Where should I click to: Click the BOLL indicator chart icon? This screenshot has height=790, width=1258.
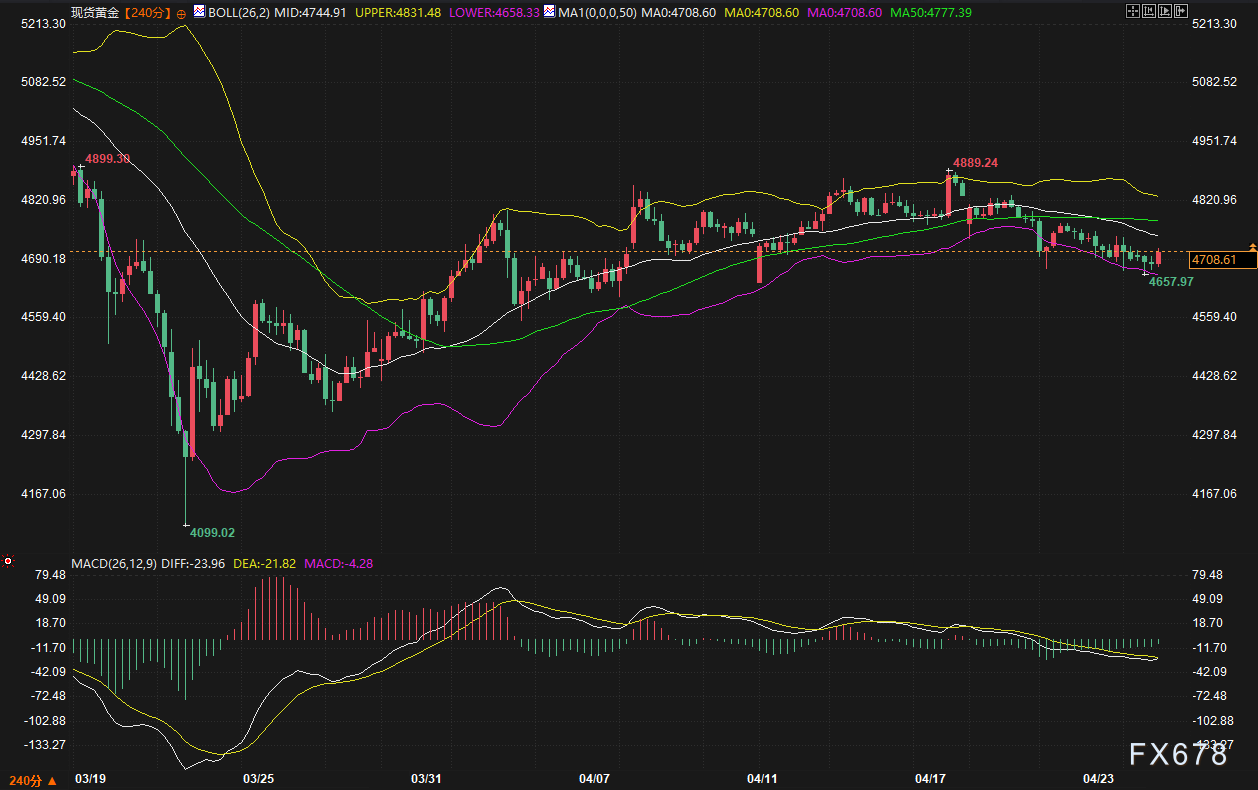point(199,13)
